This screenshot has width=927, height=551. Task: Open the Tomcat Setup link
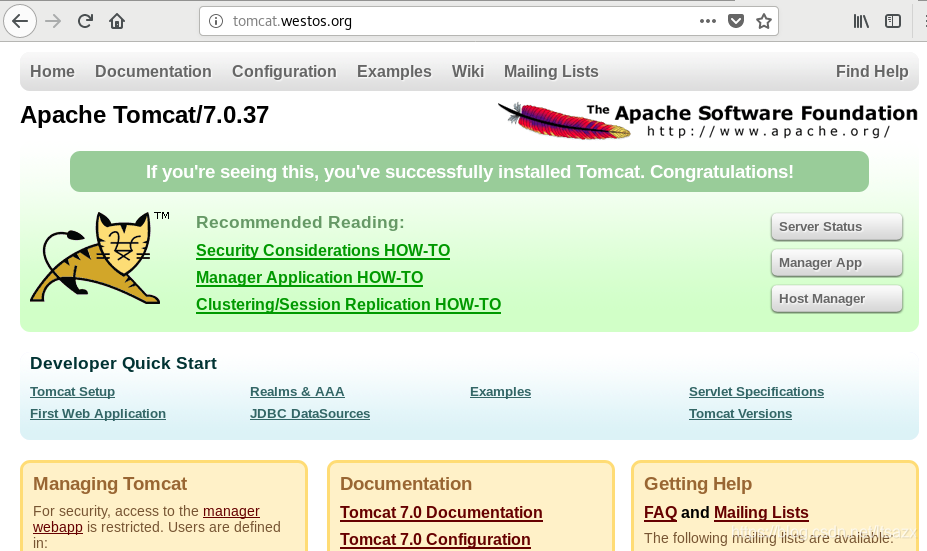point(72,392)
